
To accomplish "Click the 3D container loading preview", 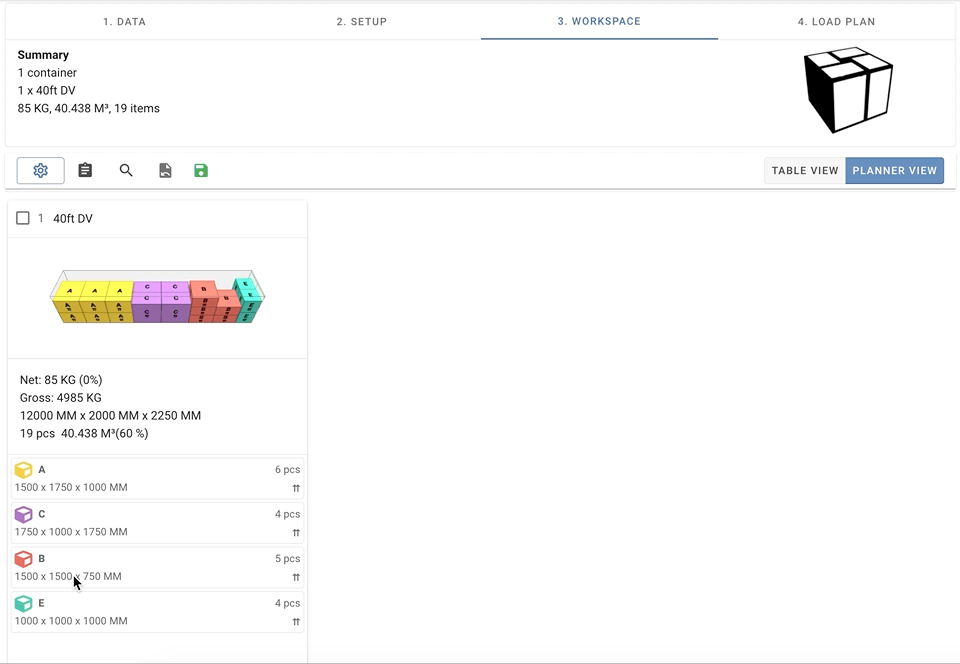I will 157,297.
